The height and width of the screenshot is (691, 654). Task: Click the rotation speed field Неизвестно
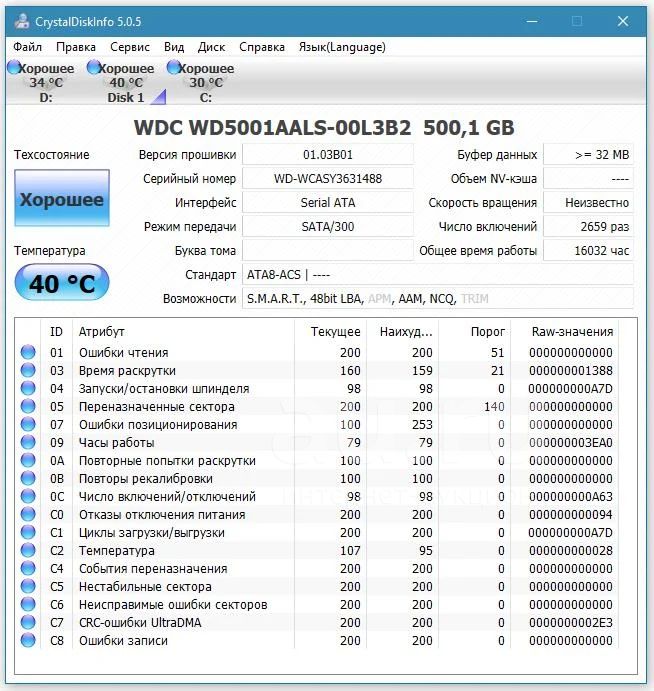(588, 202)
